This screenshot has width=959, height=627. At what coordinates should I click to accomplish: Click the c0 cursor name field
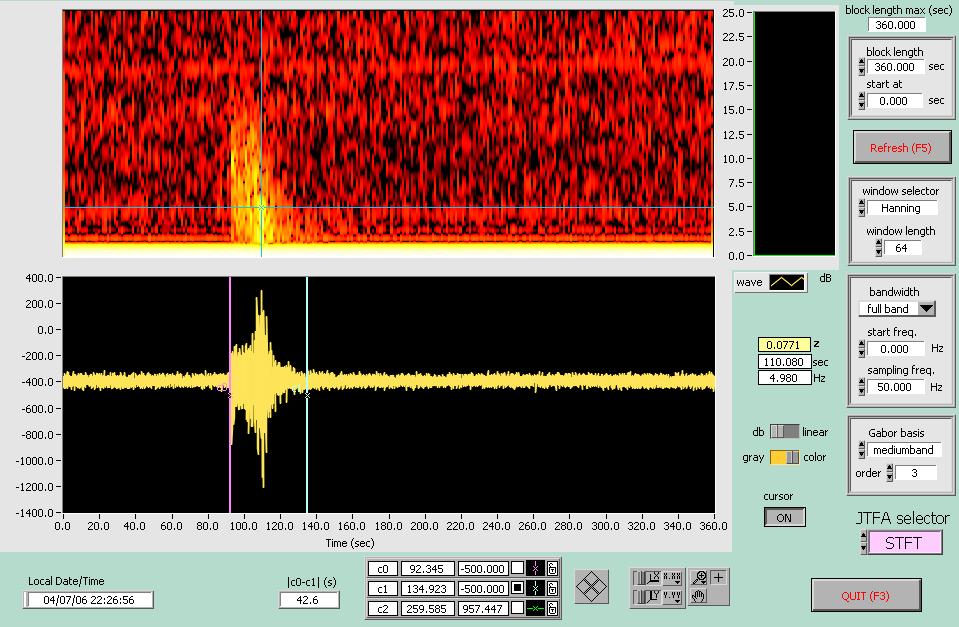(x=383, y=568)
